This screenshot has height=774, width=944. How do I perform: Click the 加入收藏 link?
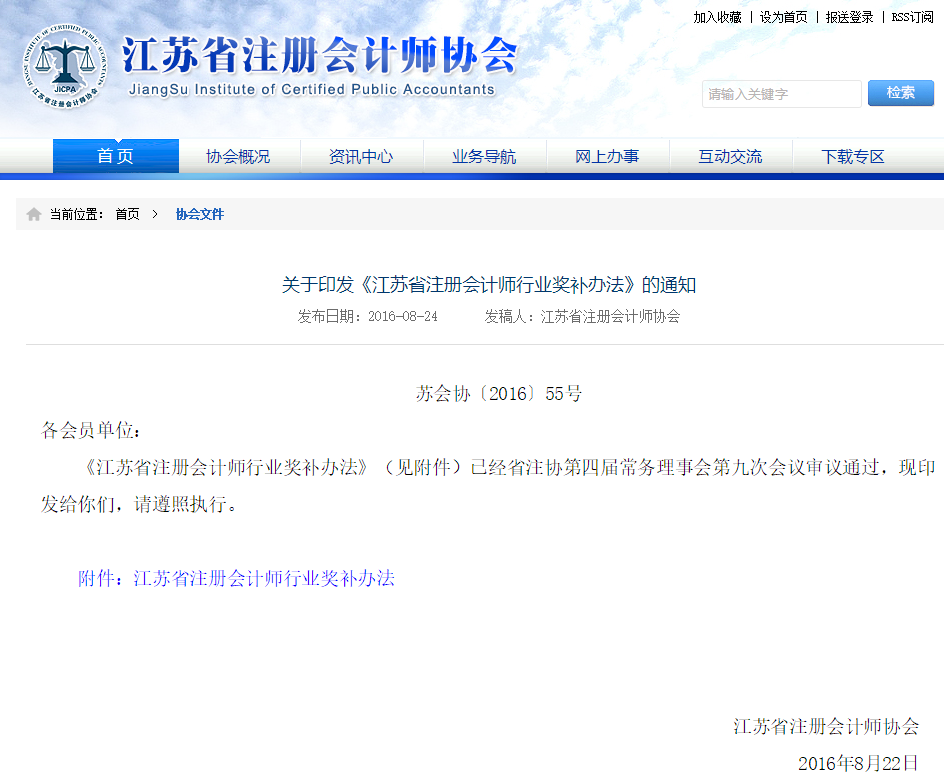point(714,18)
